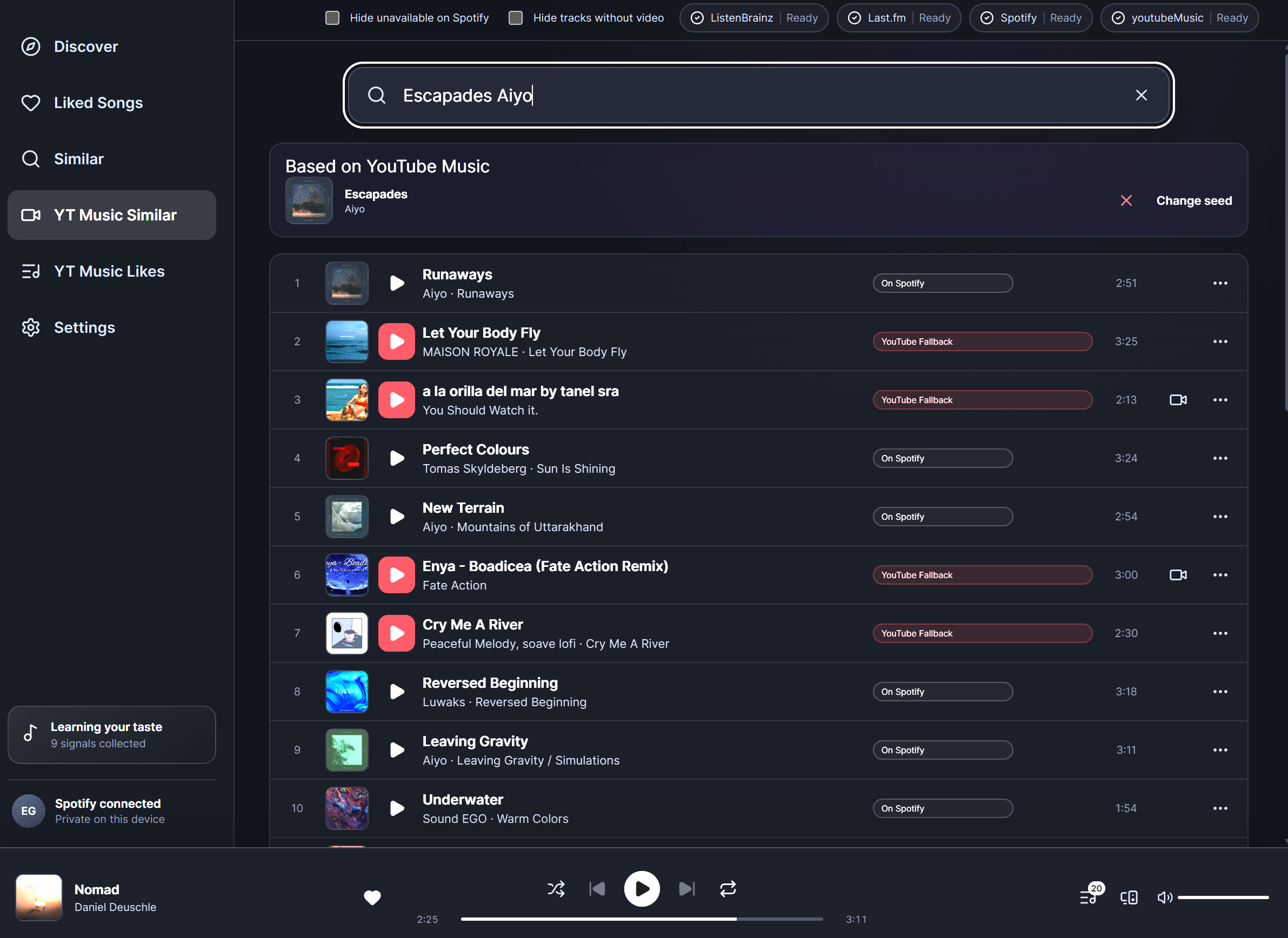This screenshot has height=938, width=1288.
Task: Skip to previous track
Action: 597,889
